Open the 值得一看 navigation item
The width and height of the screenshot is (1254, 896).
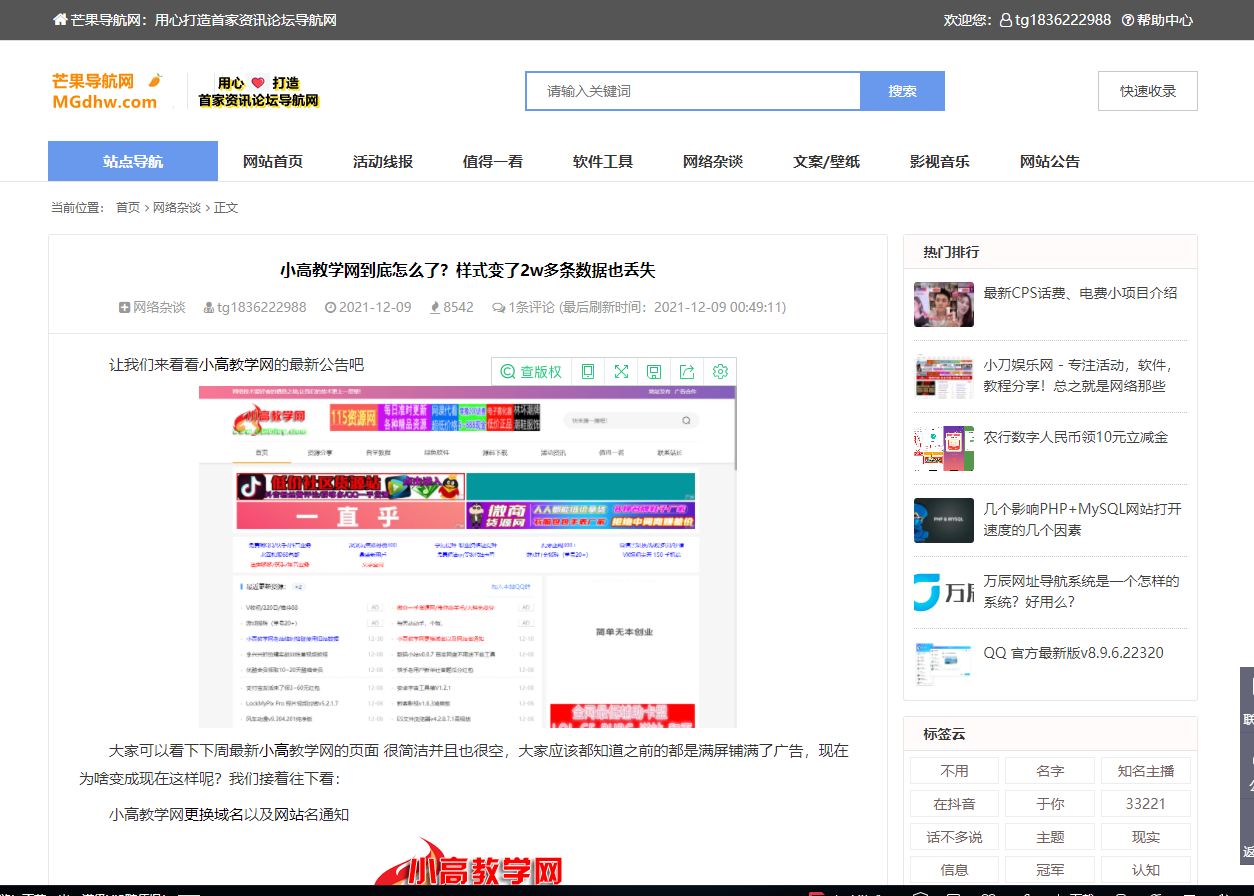[493, 161]
